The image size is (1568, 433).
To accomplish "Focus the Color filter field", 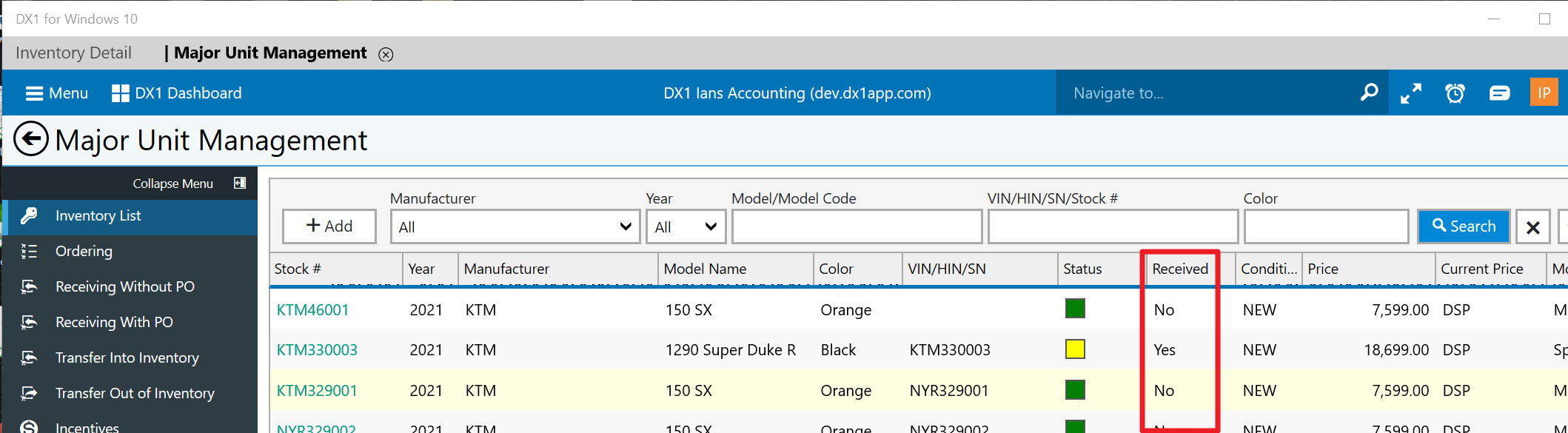I will [x=1326, y=226].
